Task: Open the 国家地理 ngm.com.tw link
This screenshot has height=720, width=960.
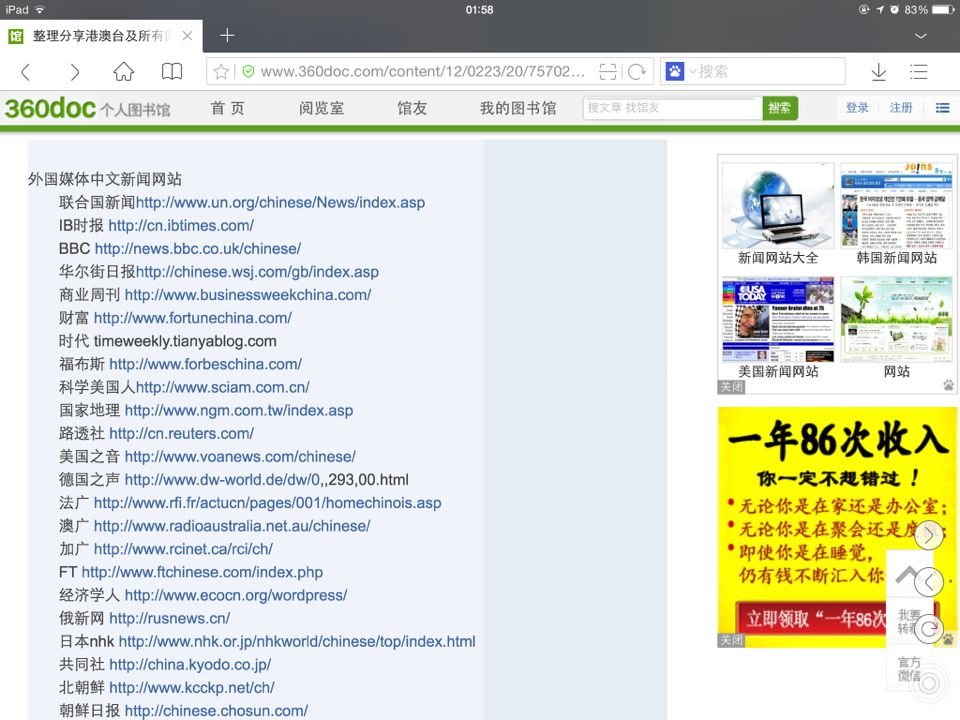Action: [239, 411]
